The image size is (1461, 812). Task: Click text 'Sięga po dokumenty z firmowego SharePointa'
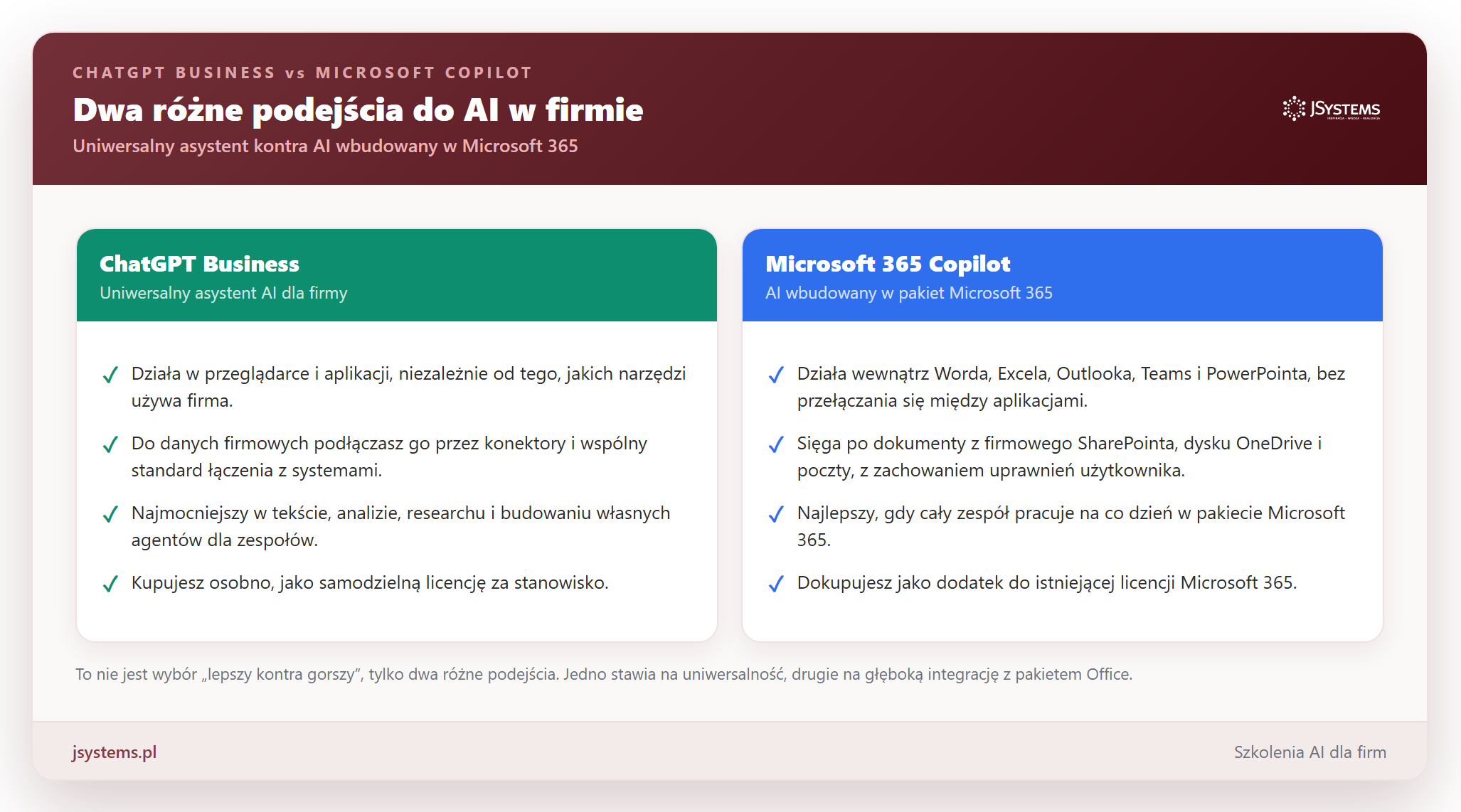pyautogui.click(x=1059, y=456)
